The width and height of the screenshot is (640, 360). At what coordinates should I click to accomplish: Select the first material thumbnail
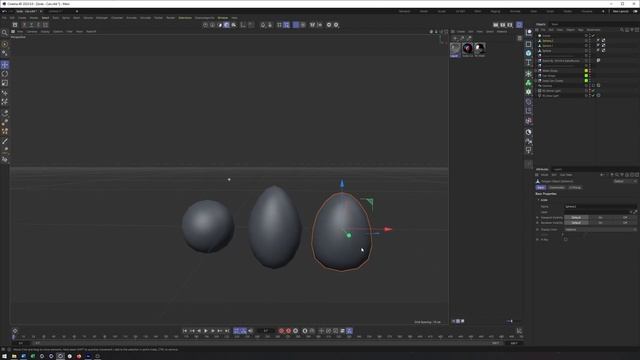[455, 49]
